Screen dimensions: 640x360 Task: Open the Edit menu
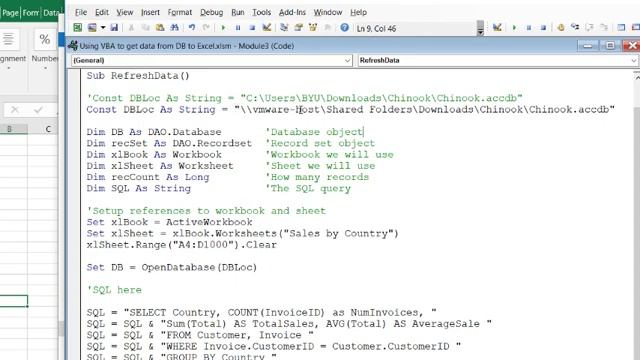click(x=102, y=12)
